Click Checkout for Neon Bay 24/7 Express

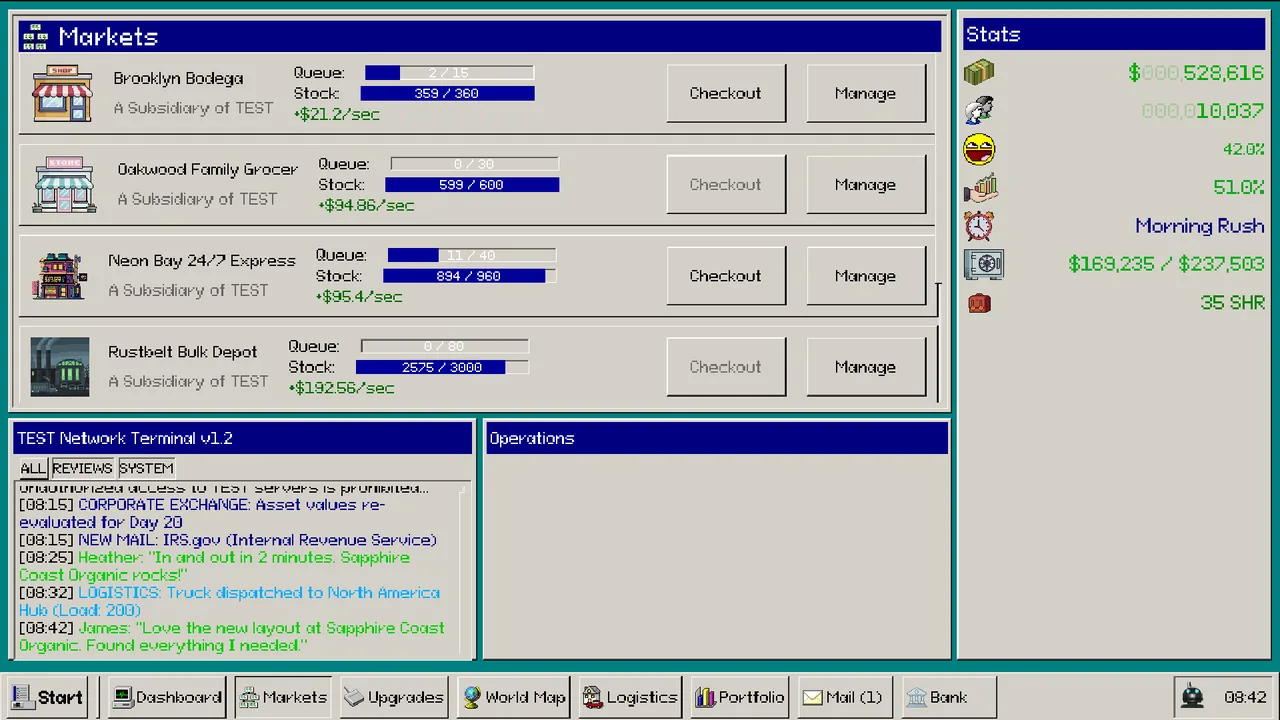(x=726, y=276)
